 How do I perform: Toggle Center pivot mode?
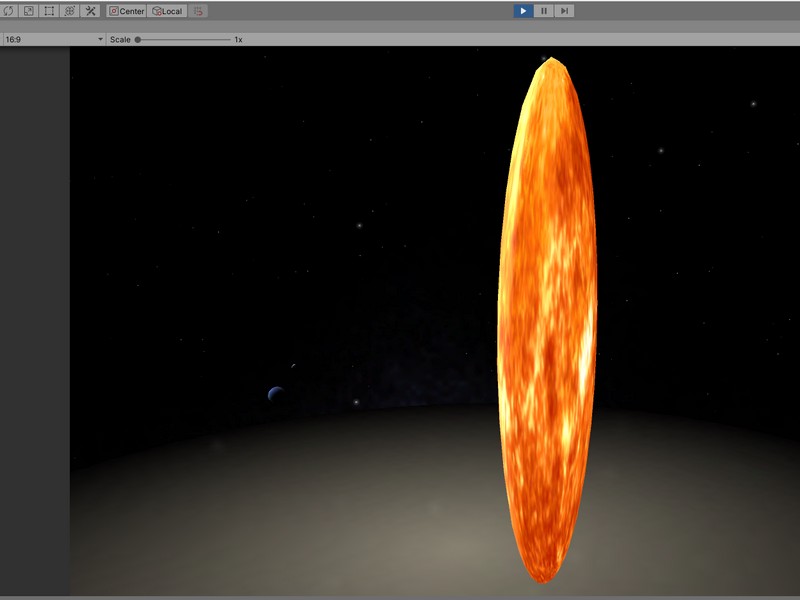(x=128, y=11)
